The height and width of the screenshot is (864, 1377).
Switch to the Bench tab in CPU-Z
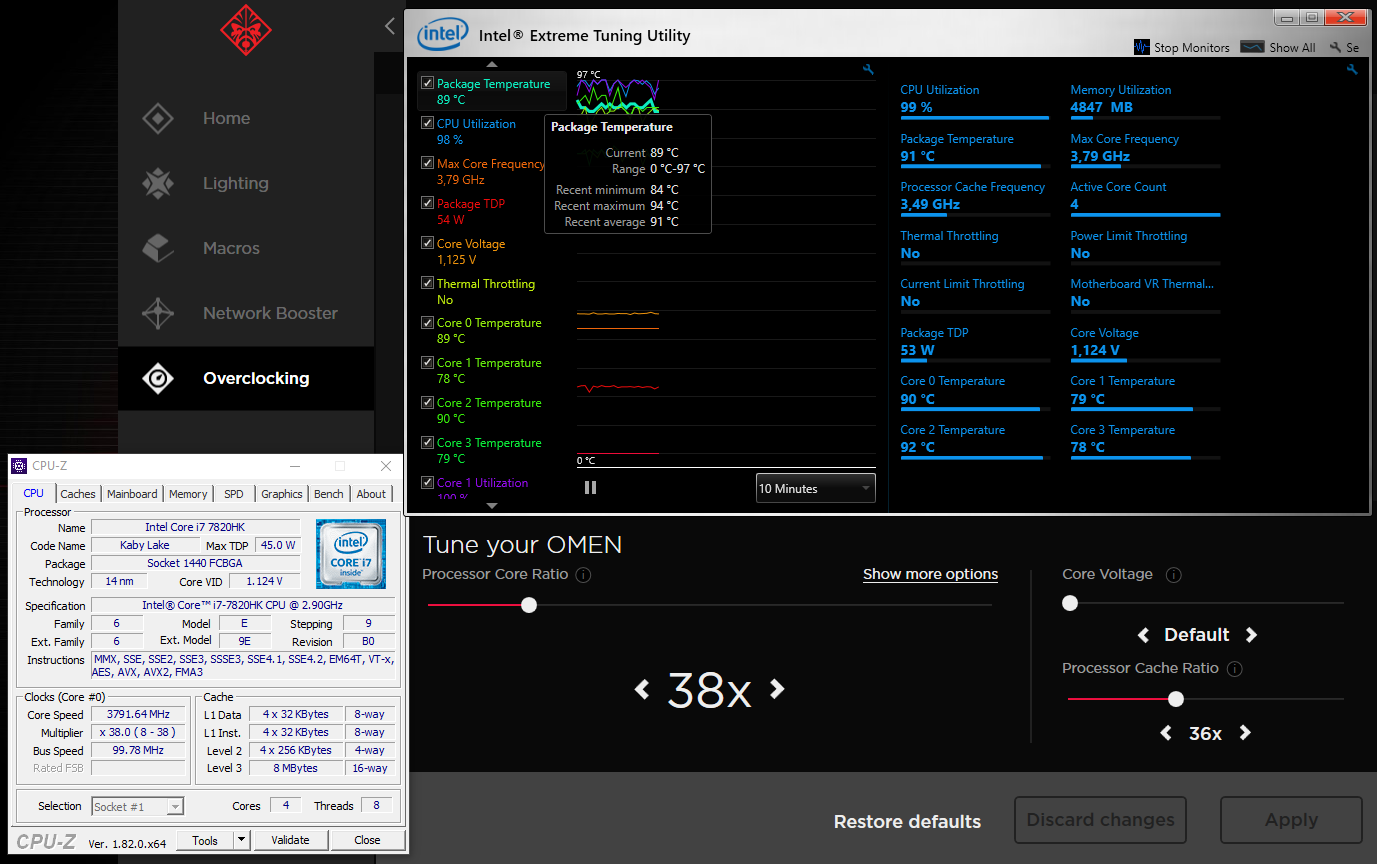[329, 494]
